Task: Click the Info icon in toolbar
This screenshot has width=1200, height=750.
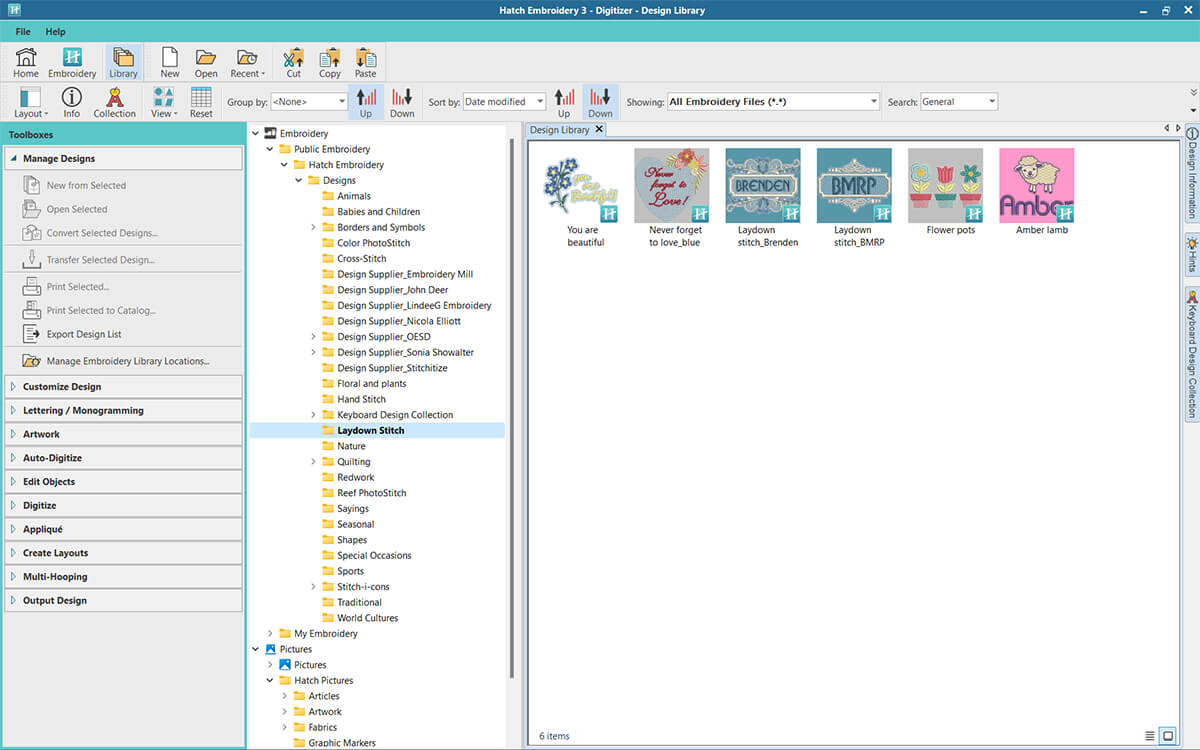Action: pyautogui.click(x=72, y=102)
